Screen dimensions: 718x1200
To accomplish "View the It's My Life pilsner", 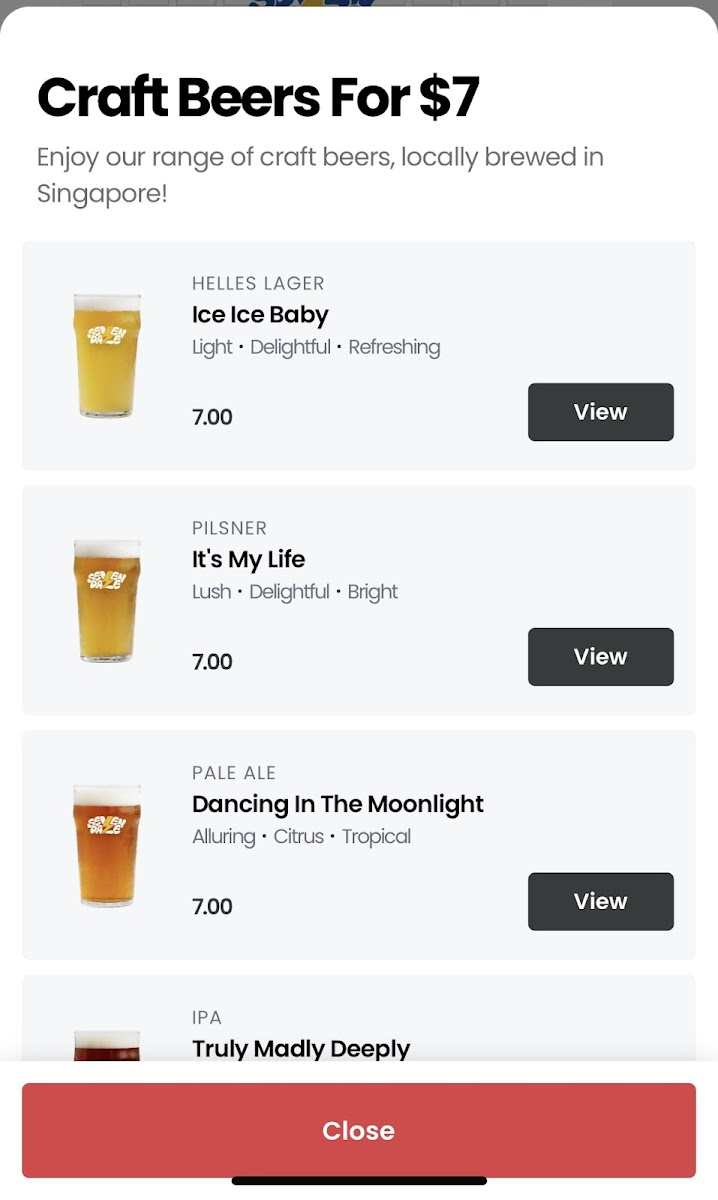I will point(600,657).
